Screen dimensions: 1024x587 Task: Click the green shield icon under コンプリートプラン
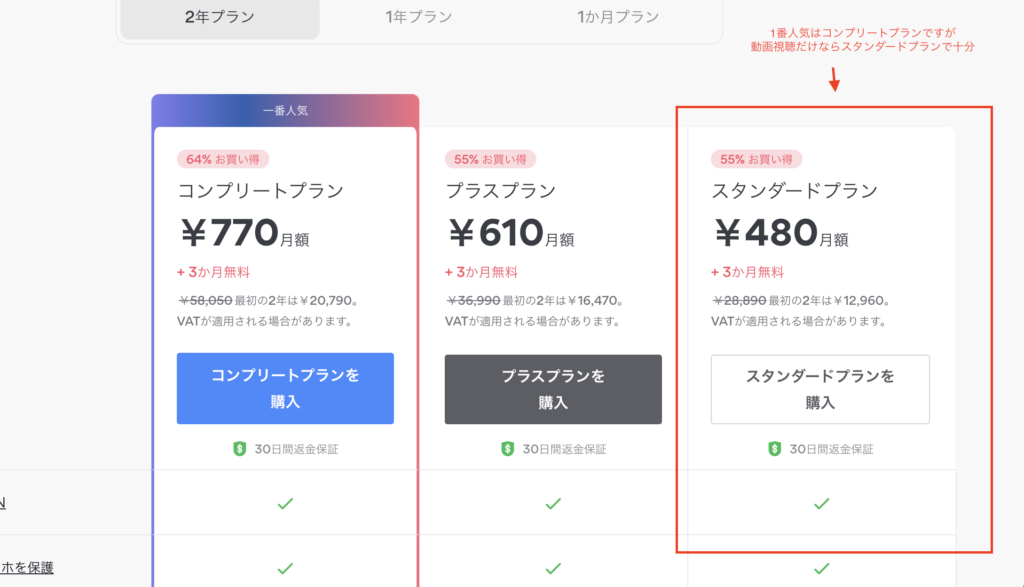[x=240, y=449]
